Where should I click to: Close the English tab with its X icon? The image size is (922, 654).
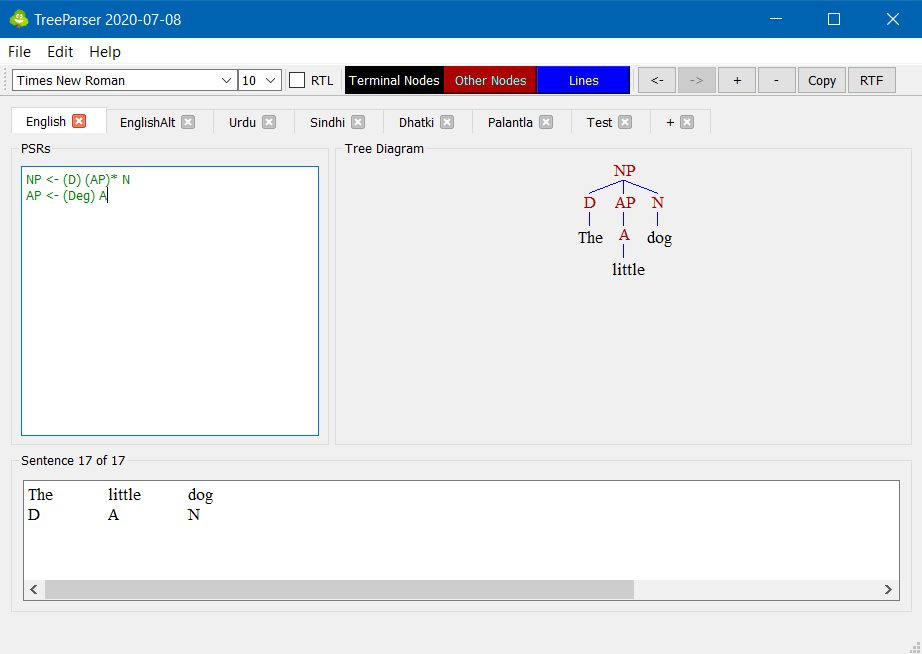(x=79, y=121)
